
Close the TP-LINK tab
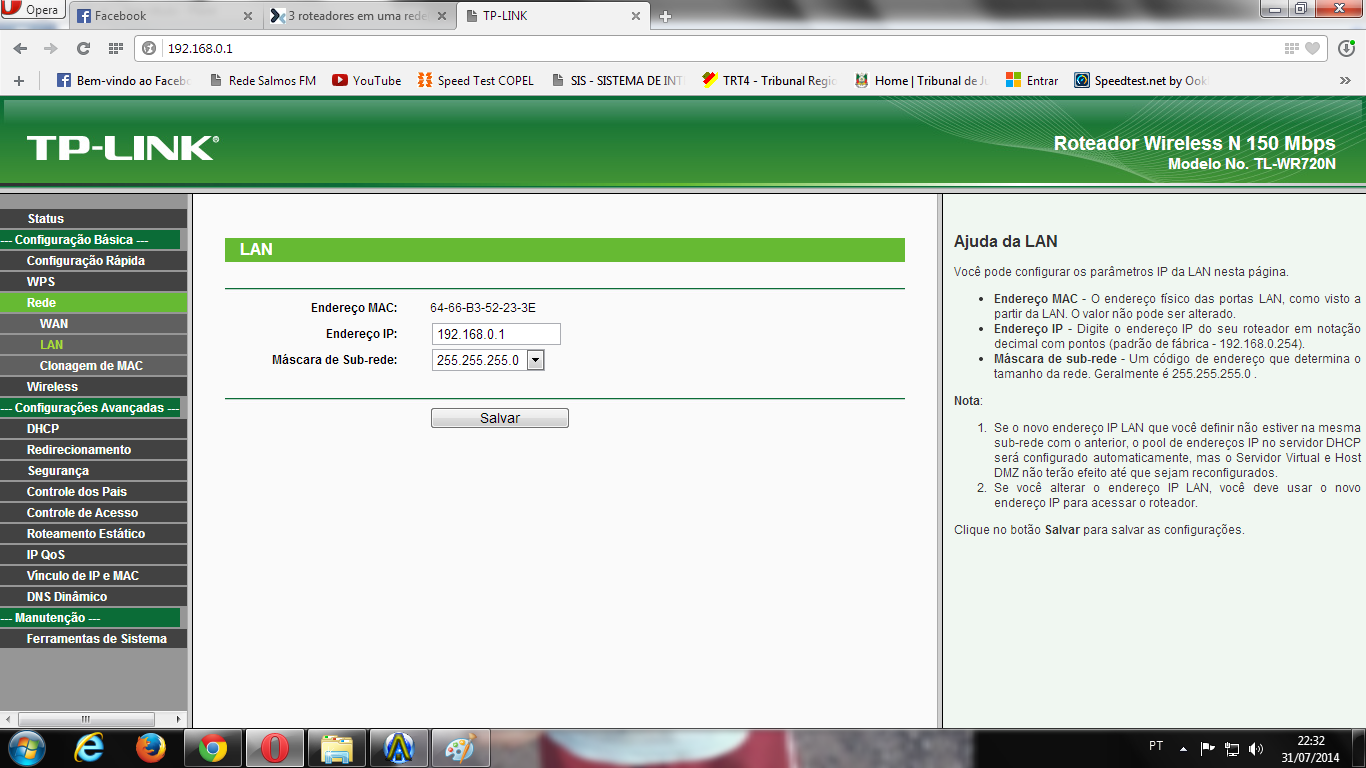(636, 16)
